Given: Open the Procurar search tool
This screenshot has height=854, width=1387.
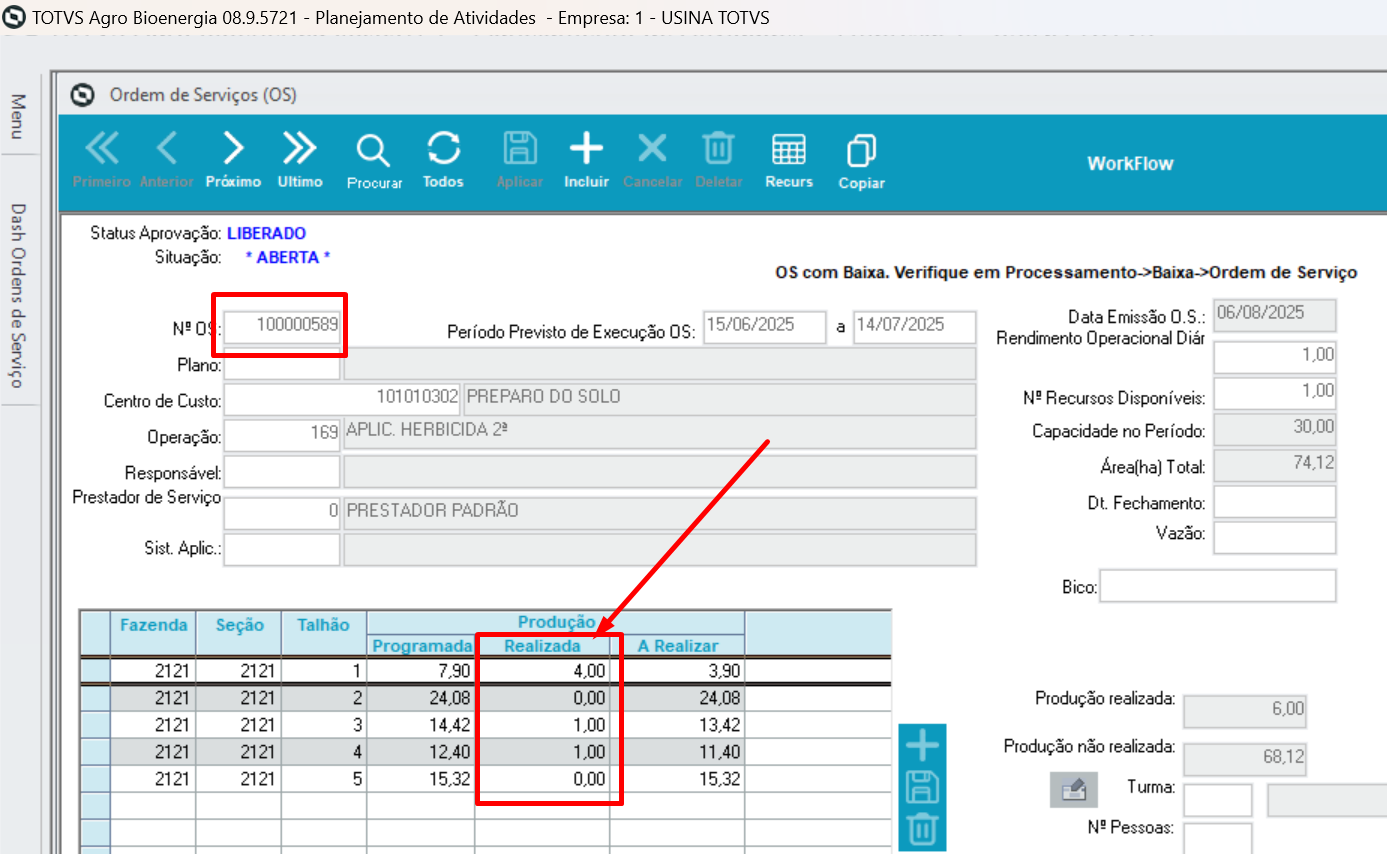Looking at the screenshot, I should pyautogui.click(x=374, y=161).
